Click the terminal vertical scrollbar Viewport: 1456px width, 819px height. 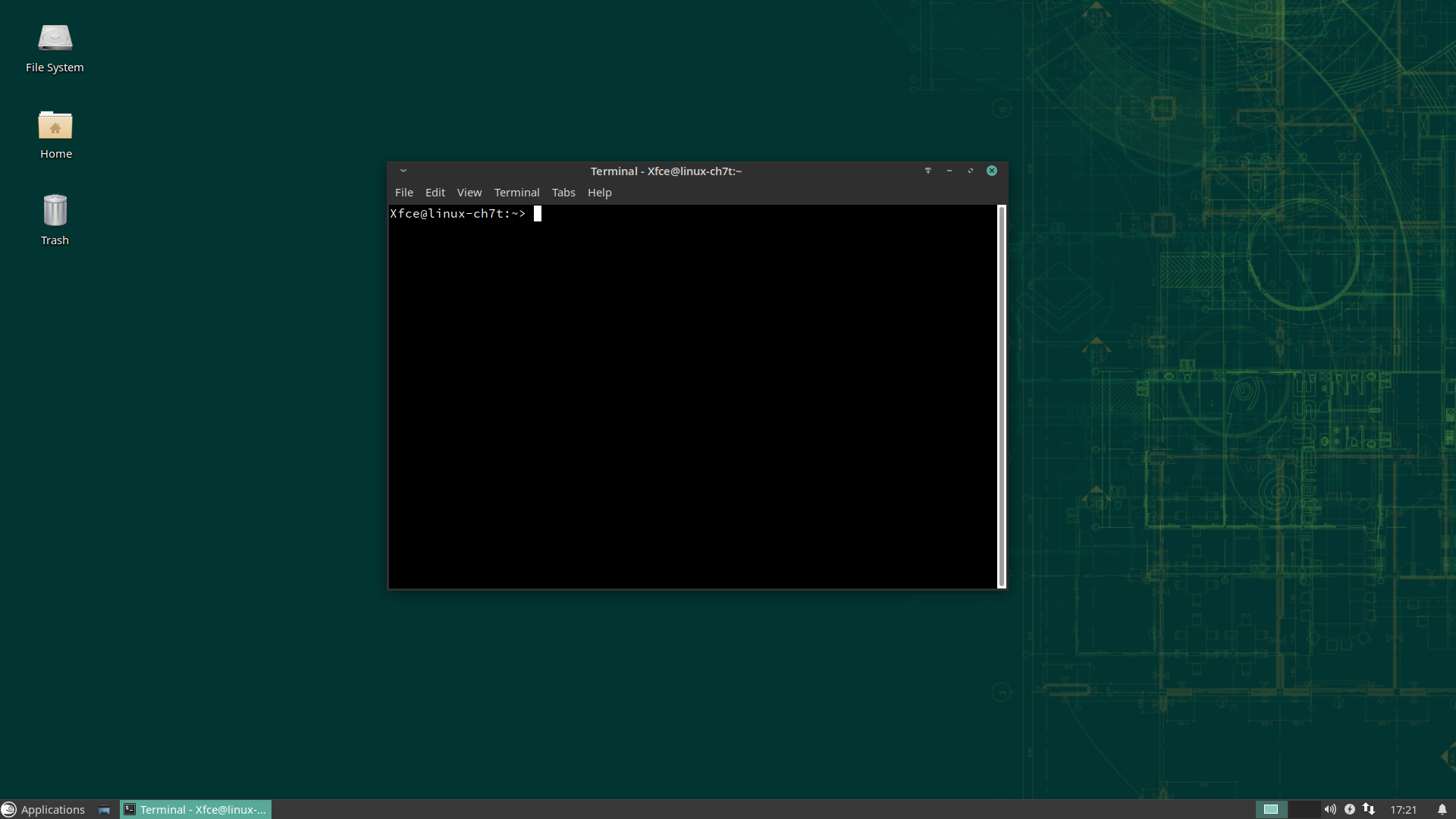tap(1001, 396)
